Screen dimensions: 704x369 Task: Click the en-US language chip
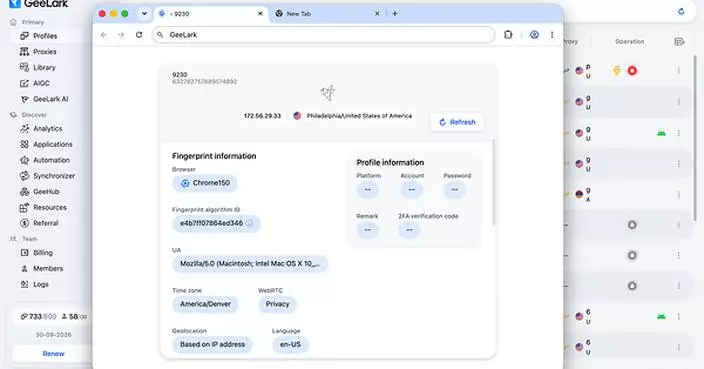click(x=290, y=345)
